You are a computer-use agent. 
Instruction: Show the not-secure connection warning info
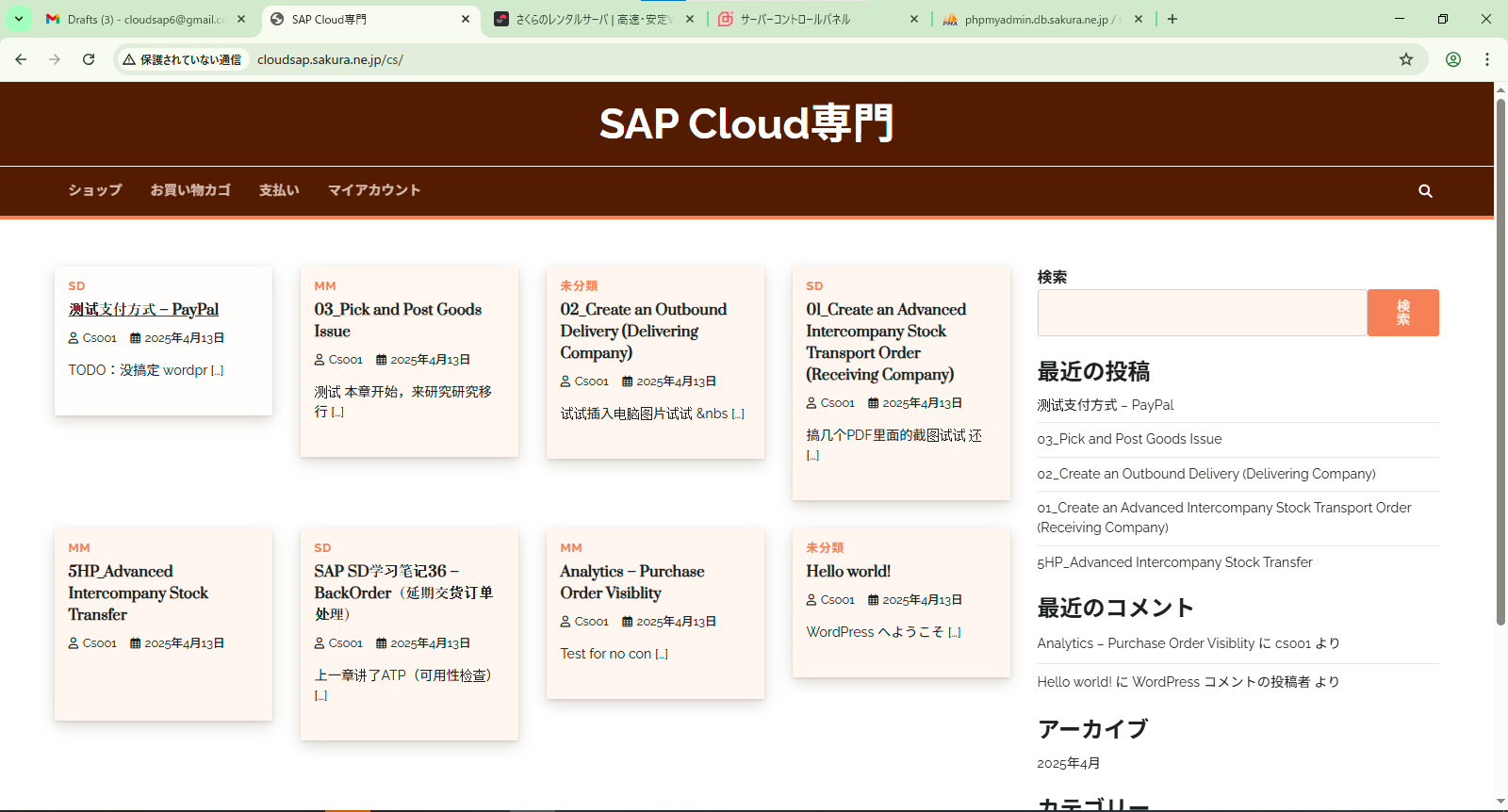[x=183, y=59]
